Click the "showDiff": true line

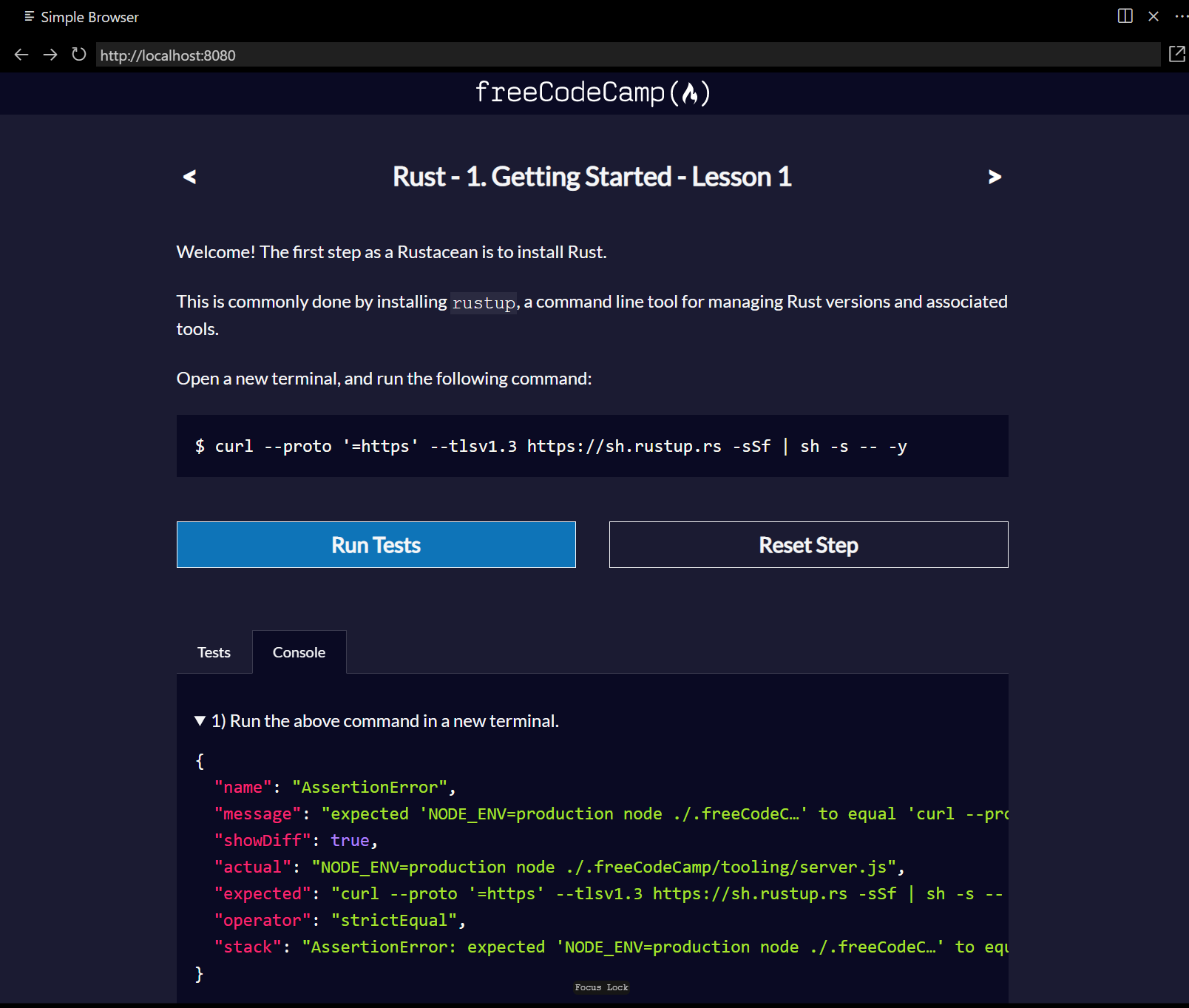(297, 841)
